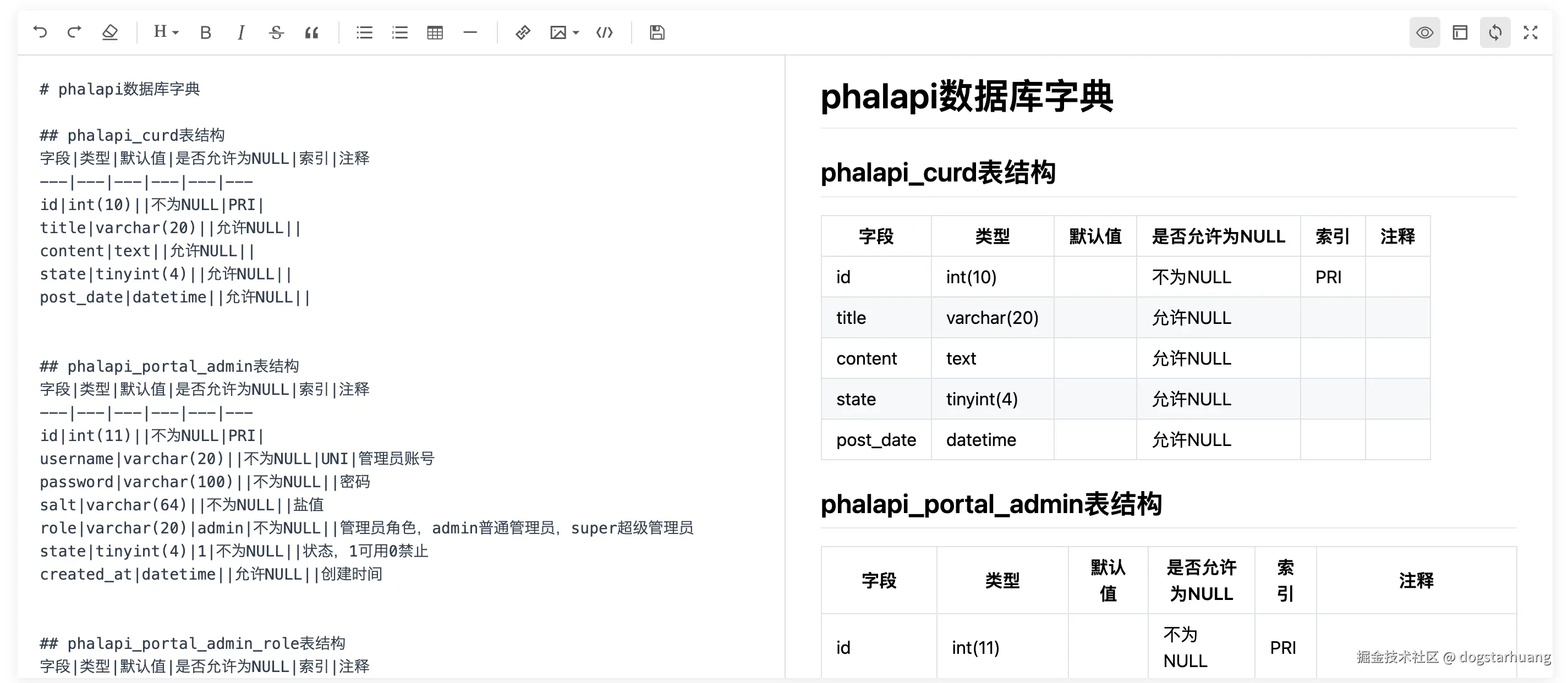Screen dimensions: 1568x683
Task: Enter fullscreen editing mode
Action: click(1530, 33)
